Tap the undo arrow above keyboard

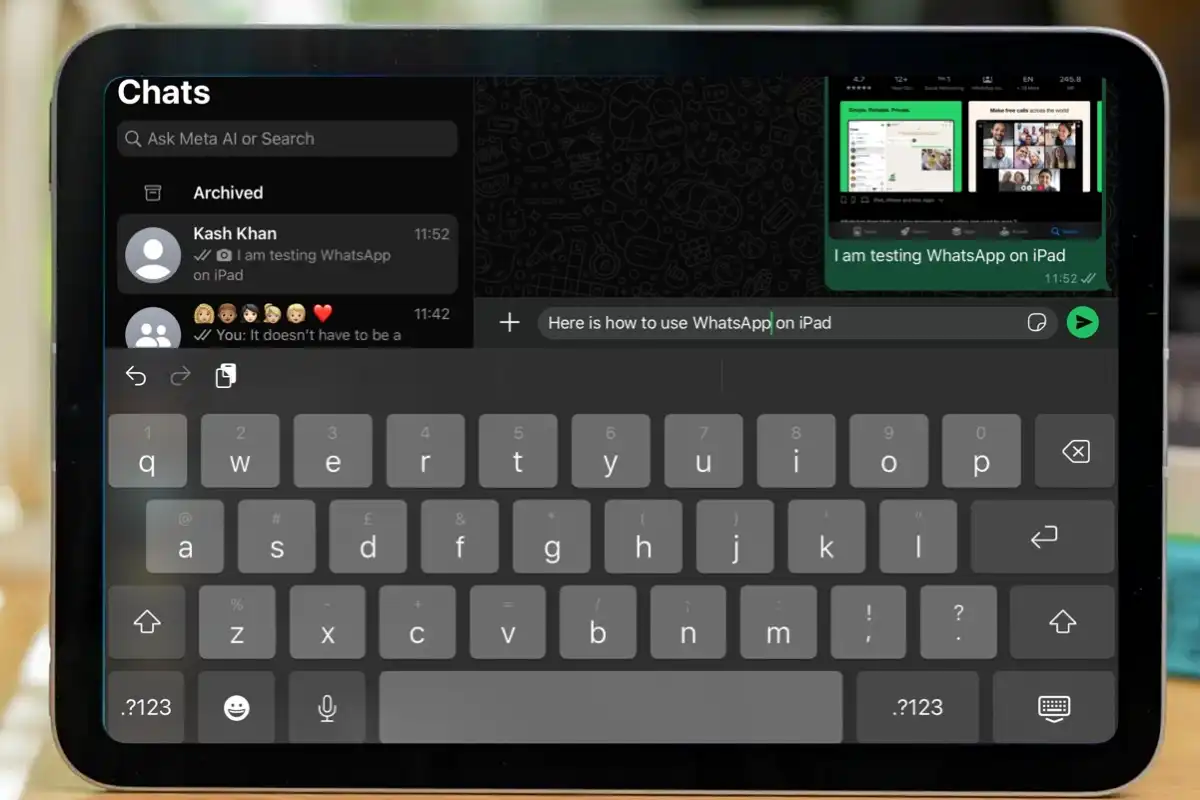pyautogui.click(x=136, y=376)
